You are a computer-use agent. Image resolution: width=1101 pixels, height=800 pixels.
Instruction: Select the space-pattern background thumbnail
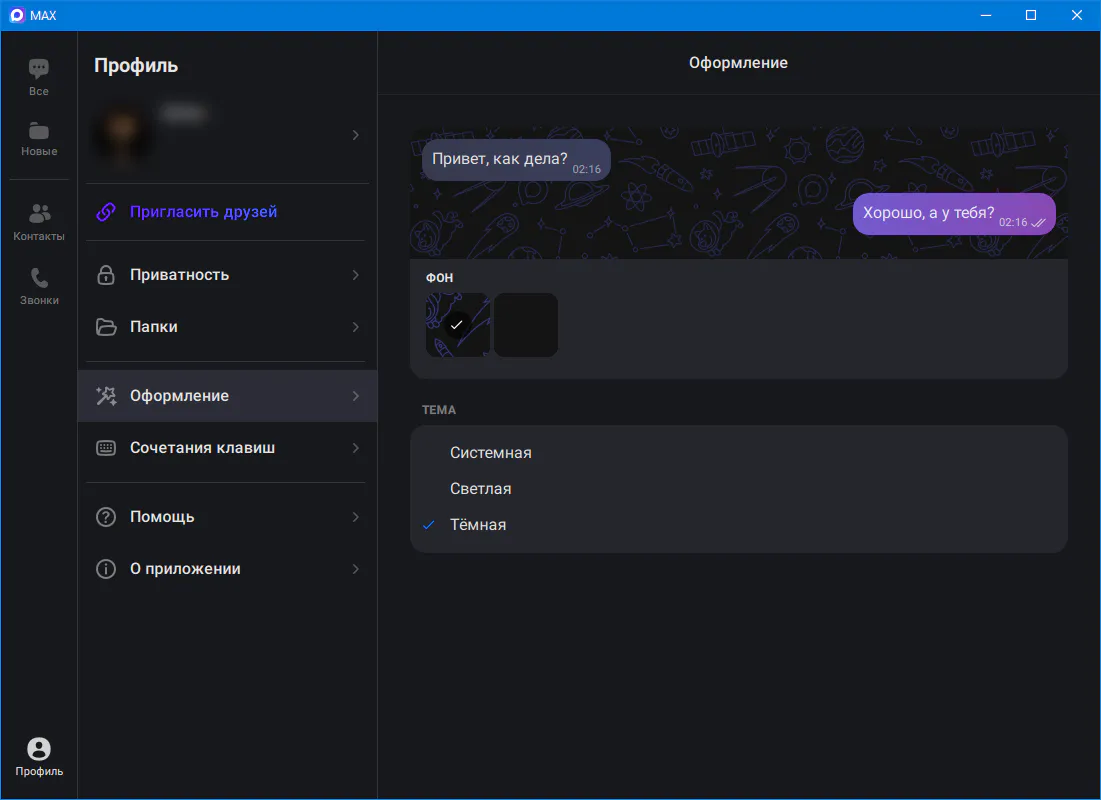(458, 325)
